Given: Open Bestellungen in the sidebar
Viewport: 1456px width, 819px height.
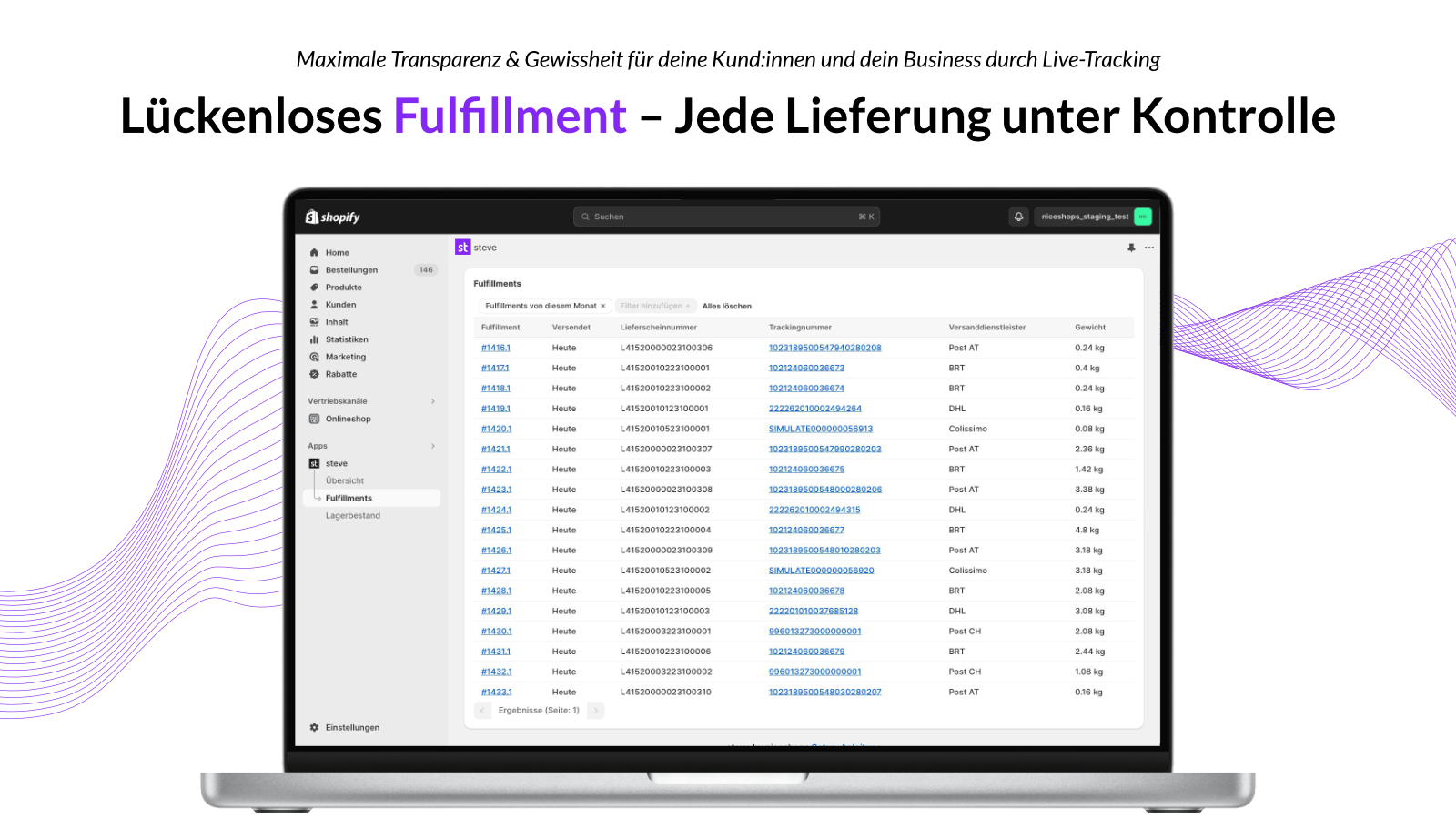Looking at the screenshot, I should [351, 270].
